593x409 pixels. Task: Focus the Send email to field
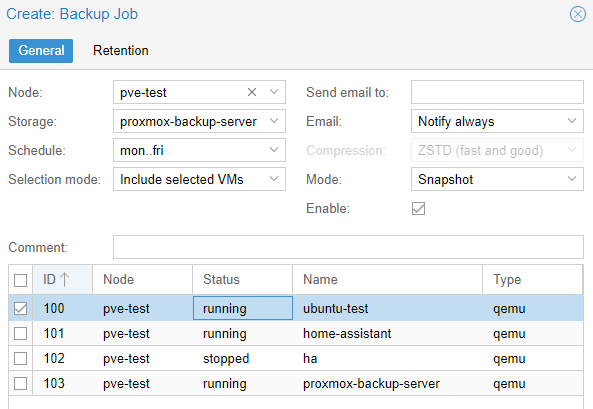click(x=497, y=92)
